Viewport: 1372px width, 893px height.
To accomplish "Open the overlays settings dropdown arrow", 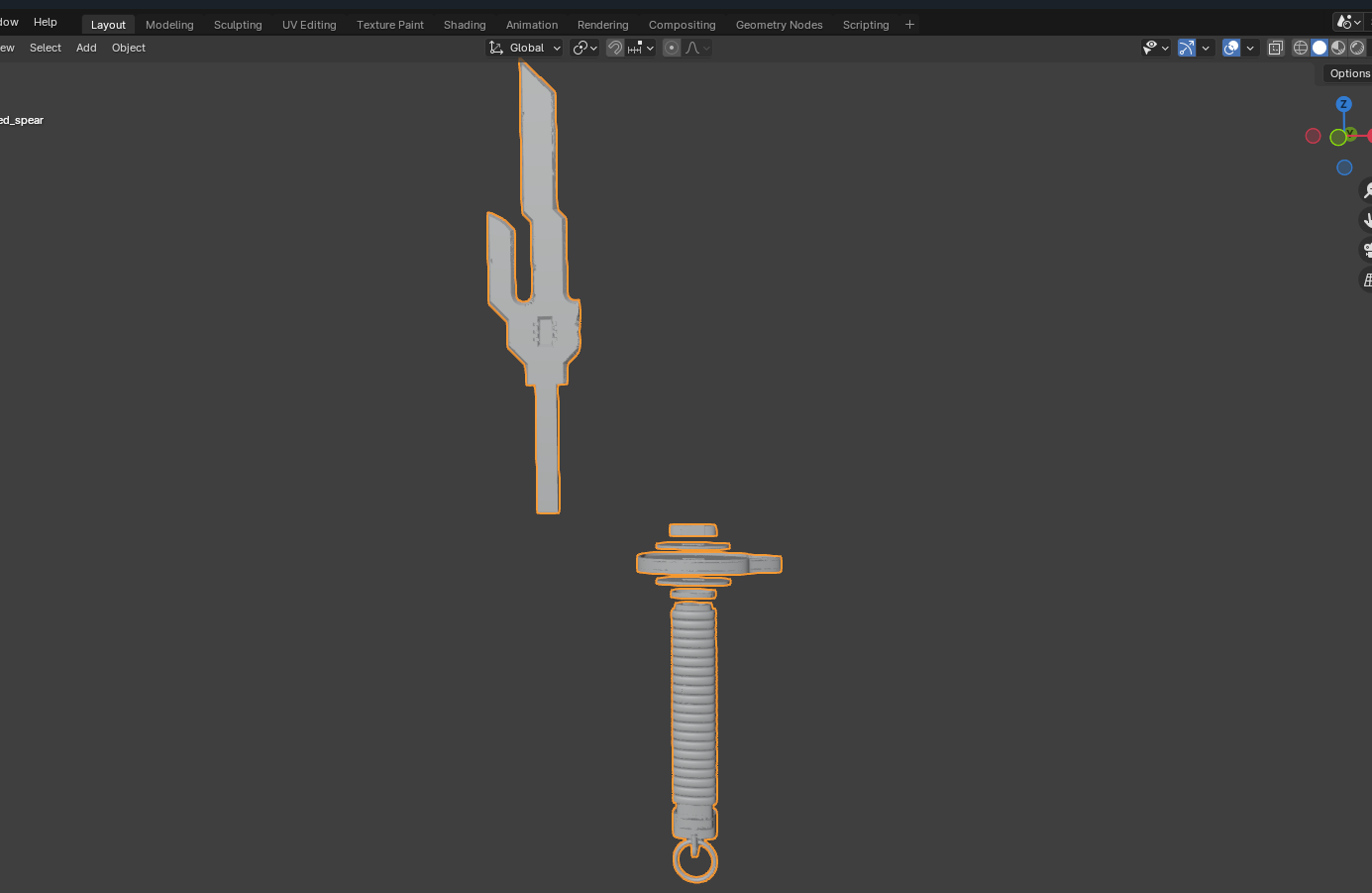I will [1250, 48].
